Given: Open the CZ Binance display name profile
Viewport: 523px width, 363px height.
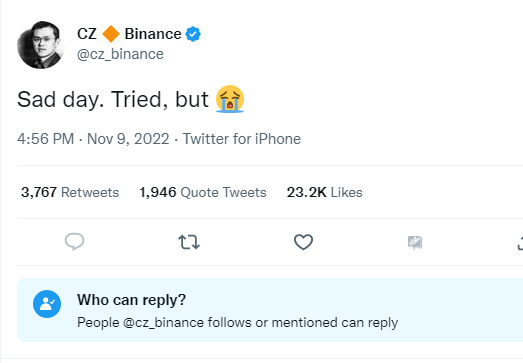Looking at the screenshot, I should coord(129,34).
